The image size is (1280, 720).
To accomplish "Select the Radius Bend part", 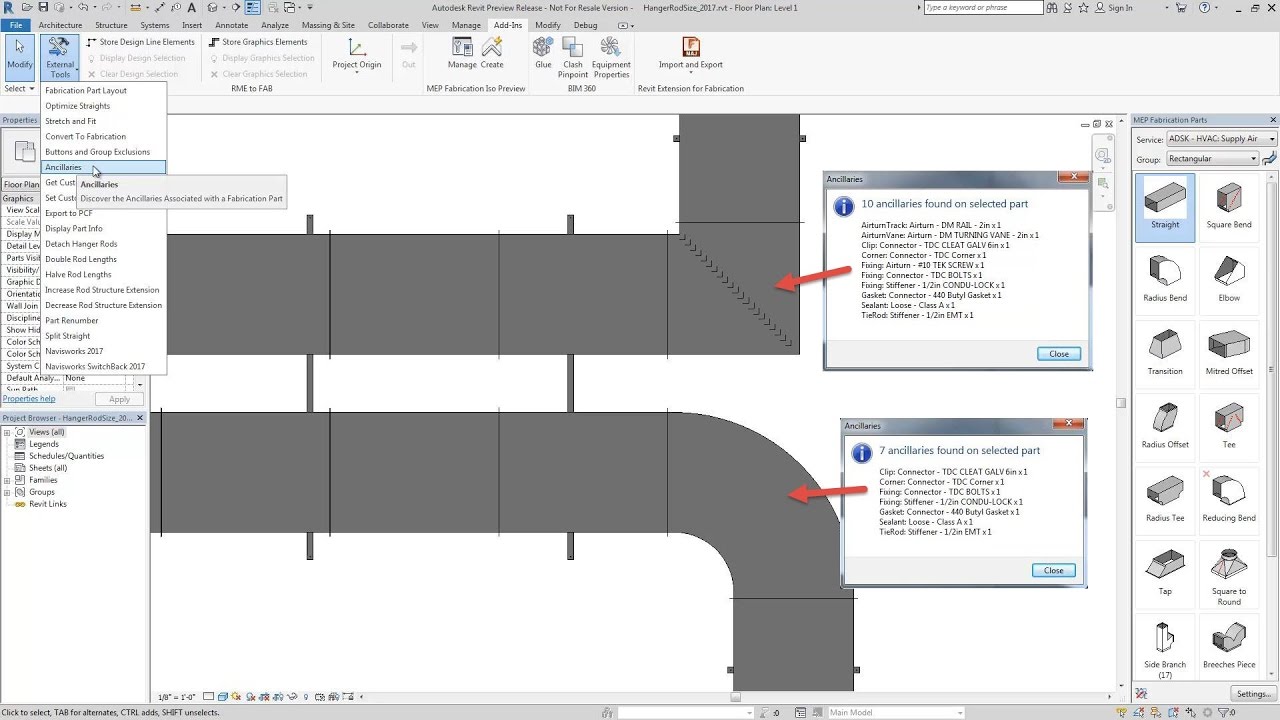I will click(x=1165, y=281).
